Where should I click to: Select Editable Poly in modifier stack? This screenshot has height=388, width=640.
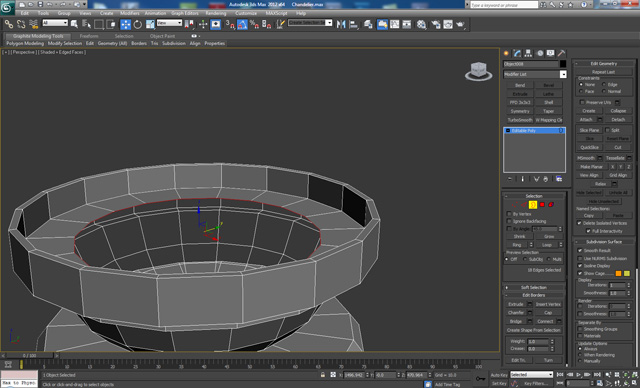click(x=534, y=131)
